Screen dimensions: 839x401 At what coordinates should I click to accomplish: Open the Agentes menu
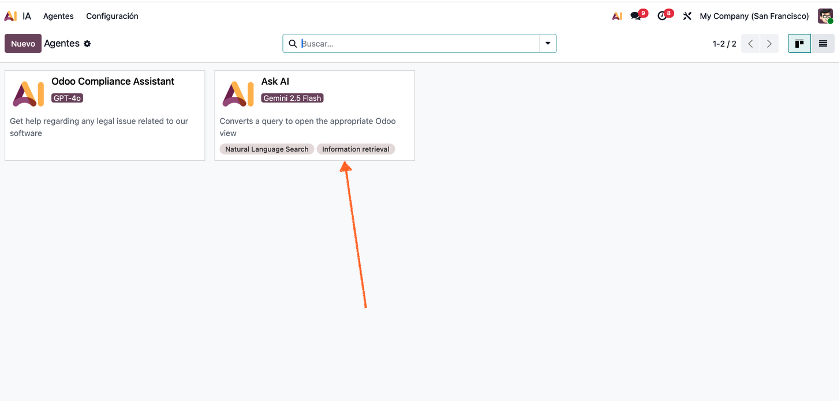[58, 16]
